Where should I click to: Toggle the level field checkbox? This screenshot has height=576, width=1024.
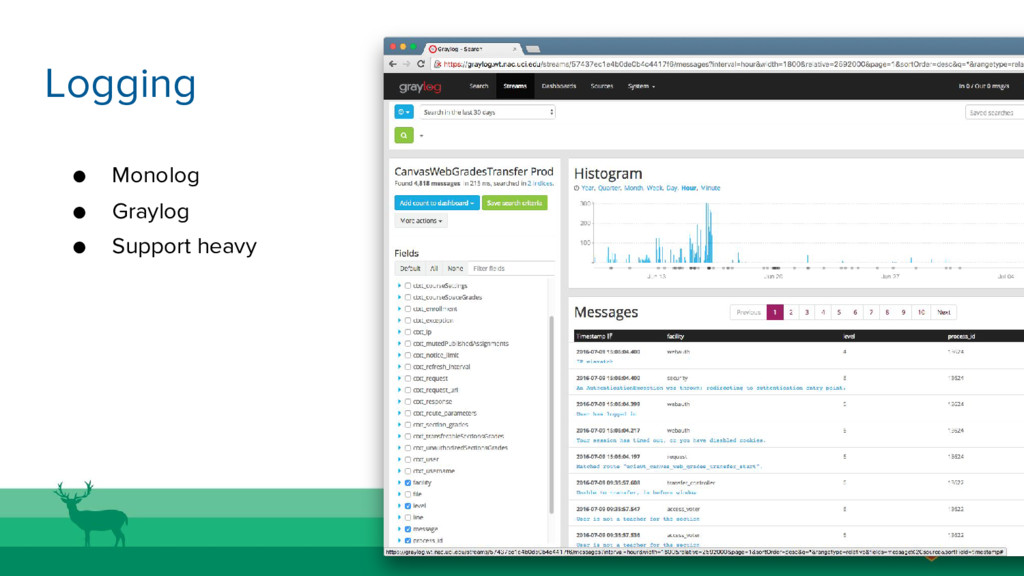[x=408, y=506]
